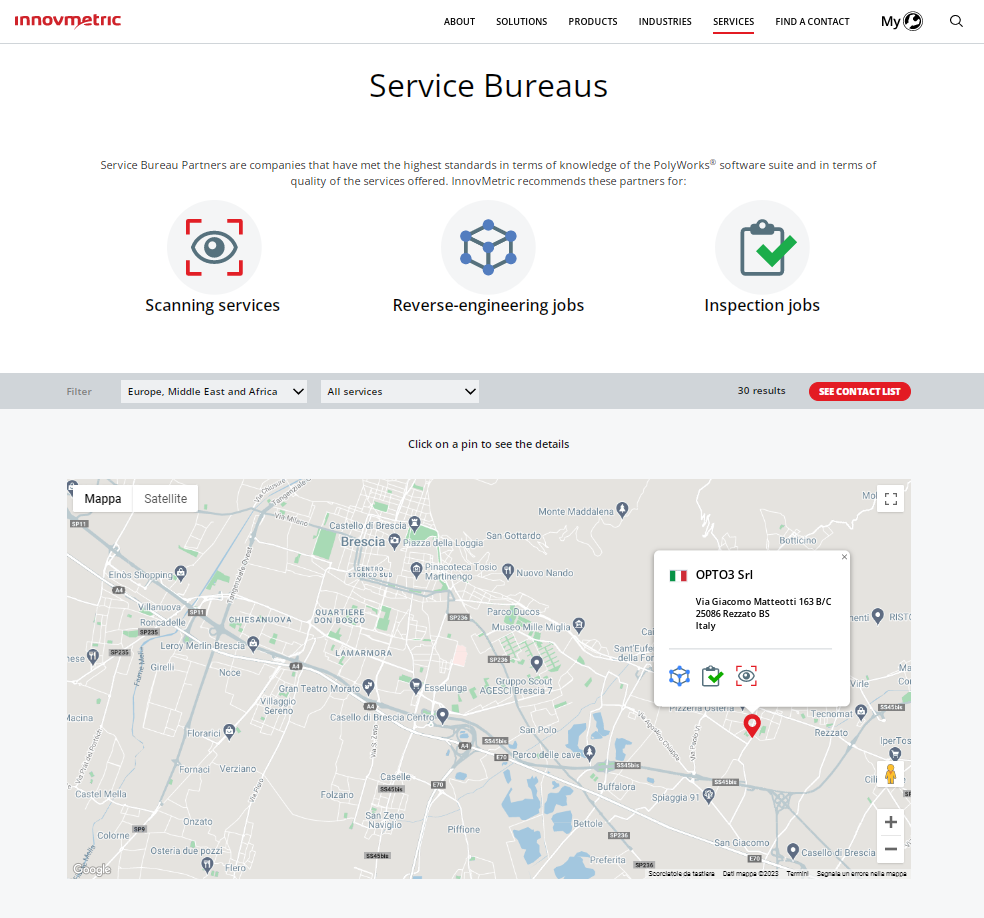Click the scanning eye icon in OPTO3 popup
This screenshot has height=918, width=984.
pyautogui.click(x=746, y=676)
